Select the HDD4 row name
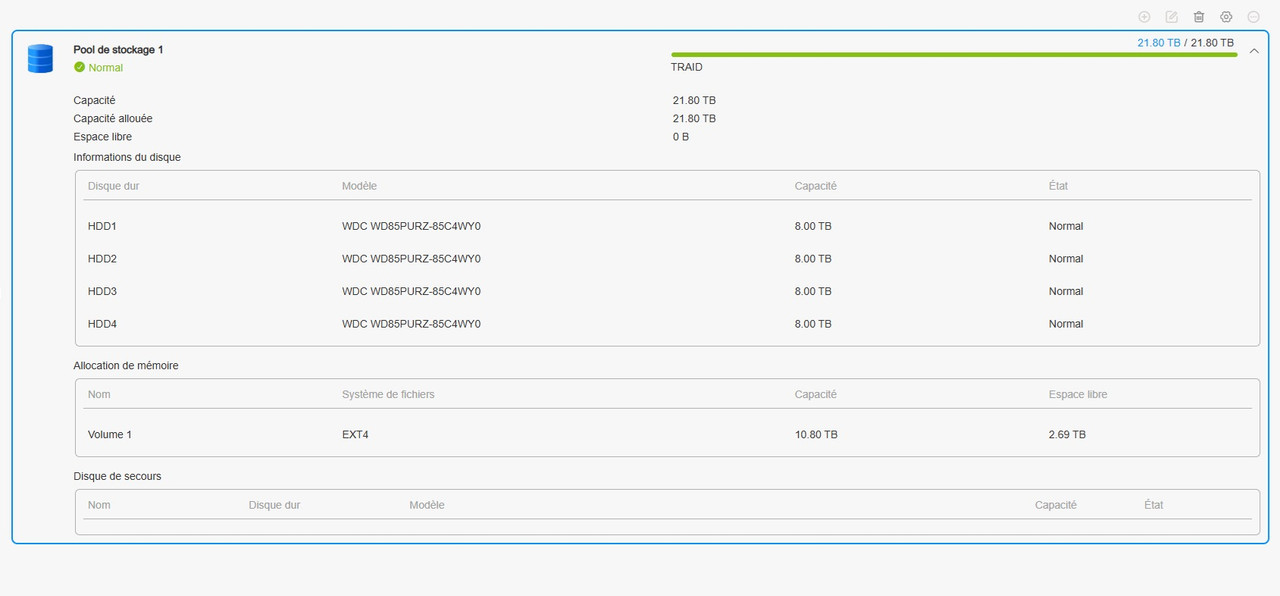The height and width of the screenshot is (596, 1280). [x=103, y=324]
